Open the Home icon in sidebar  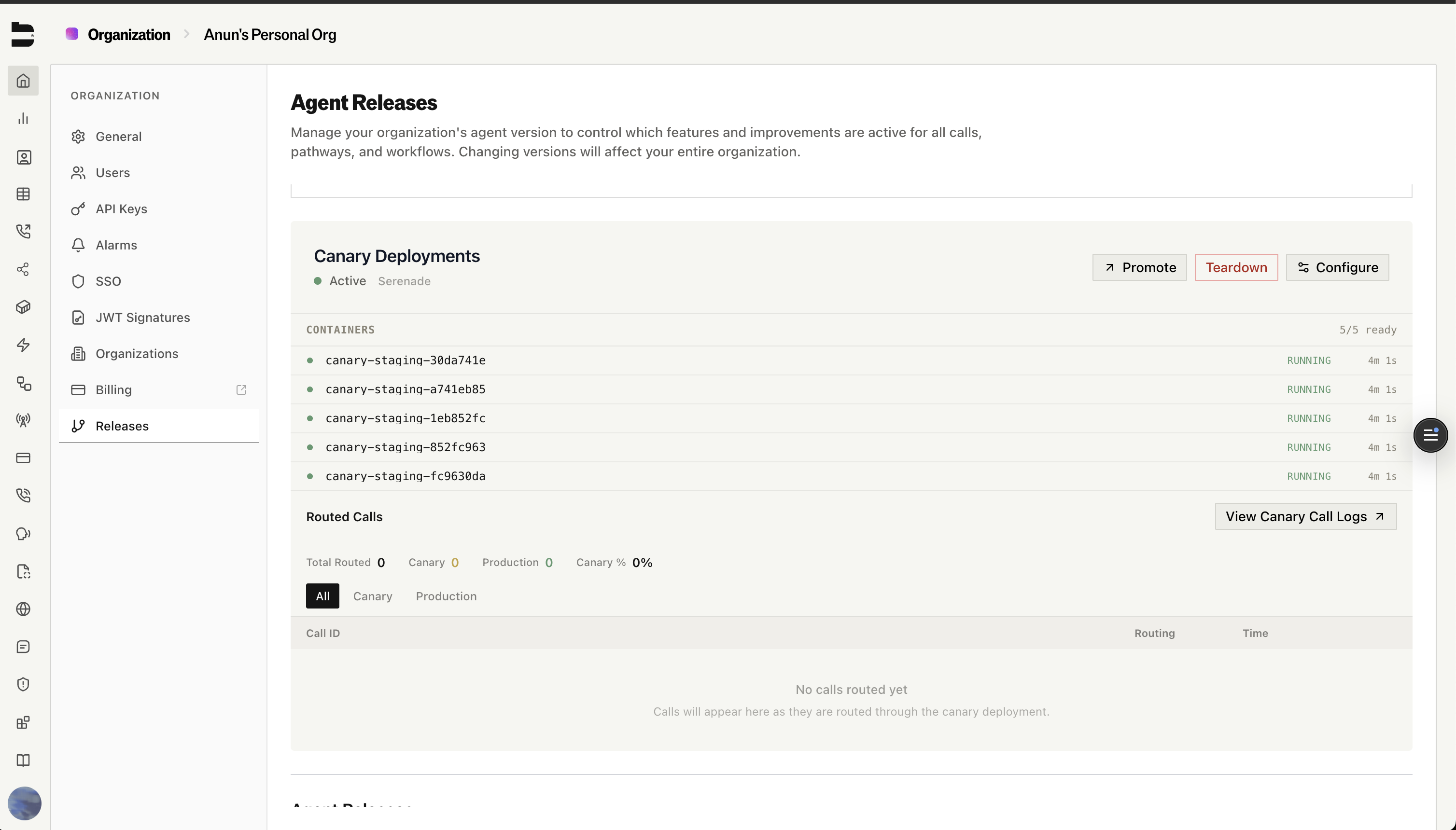pos(23,81)
